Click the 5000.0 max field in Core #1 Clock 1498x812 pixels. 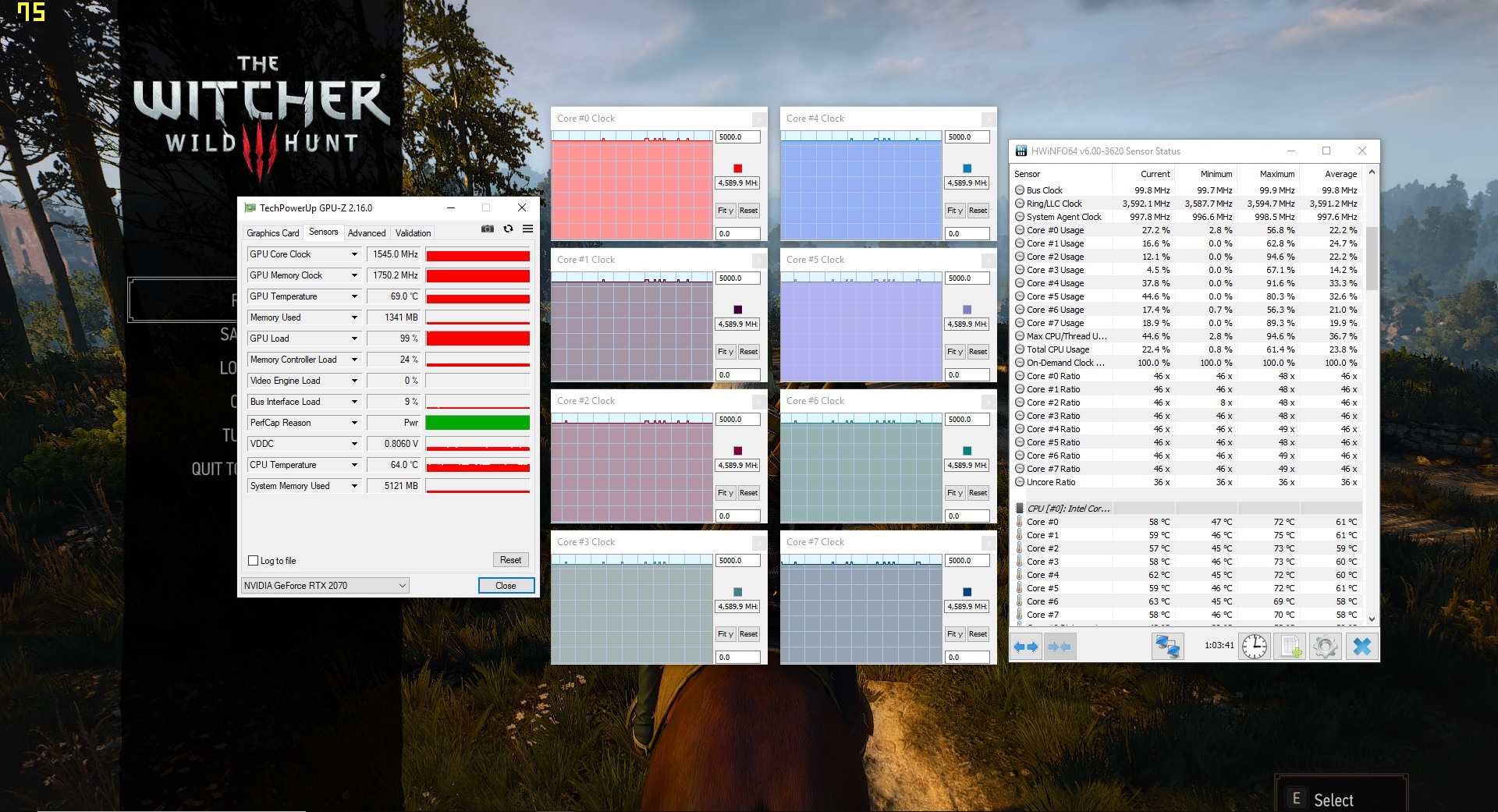coord(737,278)
